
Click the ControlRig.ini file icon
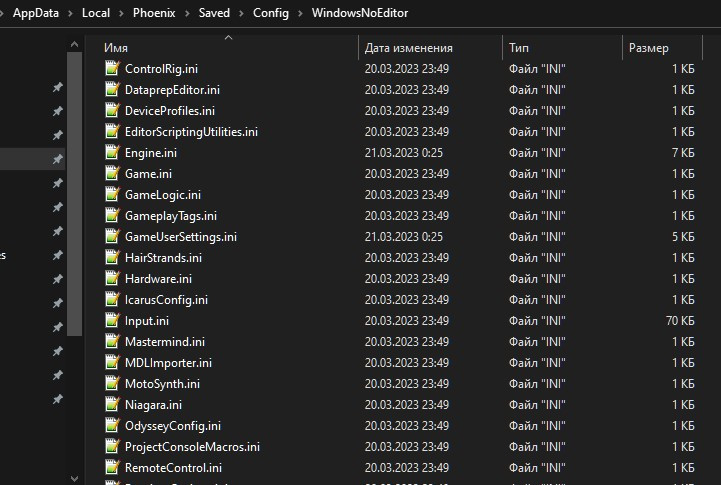pos(112,69)
